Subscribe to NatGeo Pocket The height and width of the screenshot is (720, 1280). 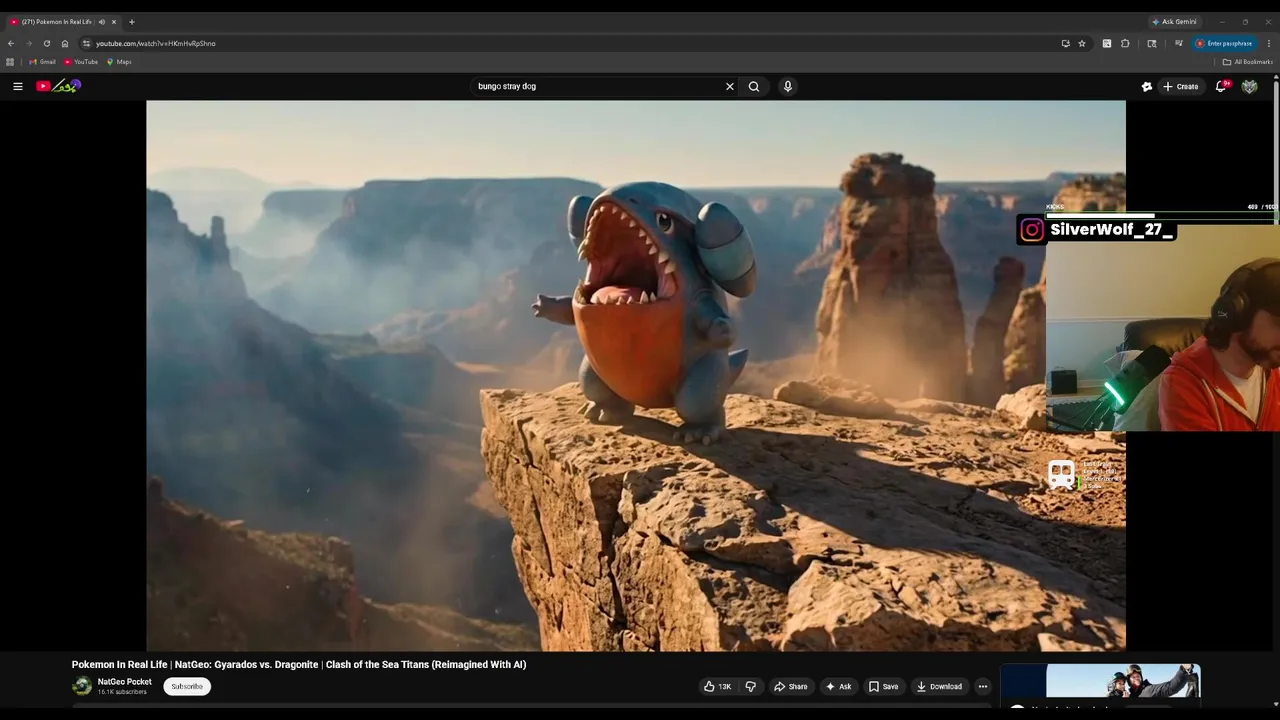[x=187, y=686]
